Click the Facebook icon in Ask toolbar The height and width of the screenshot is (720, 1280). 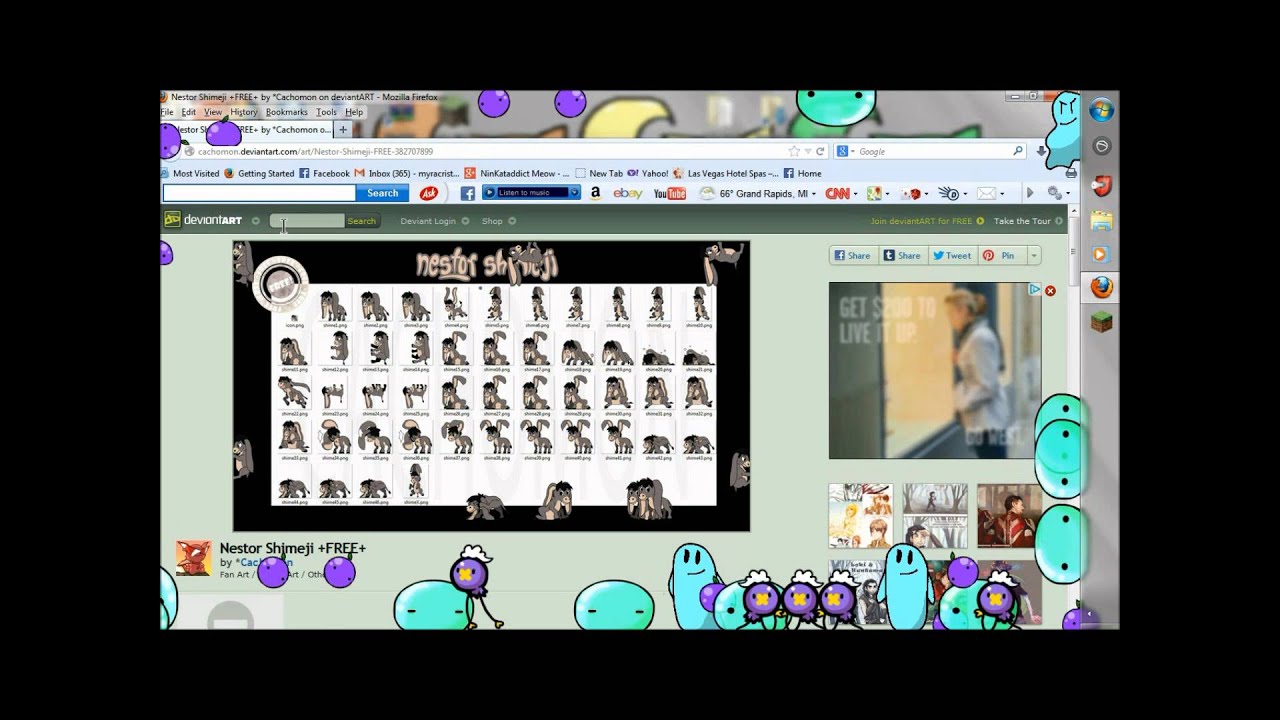[467, 193]
